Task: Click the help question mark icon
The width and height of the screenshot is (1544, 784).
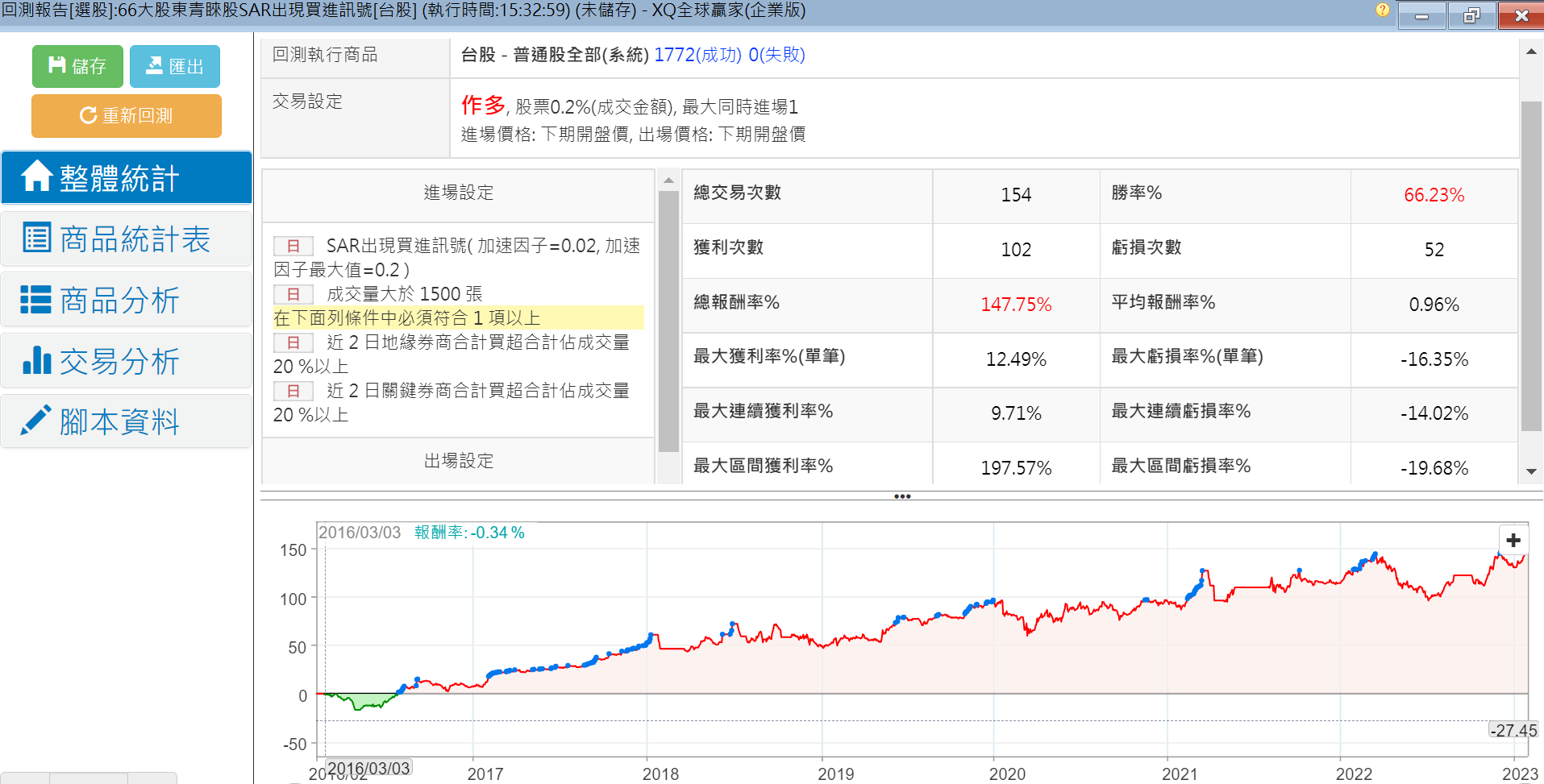Action: tap(1382, 10)
